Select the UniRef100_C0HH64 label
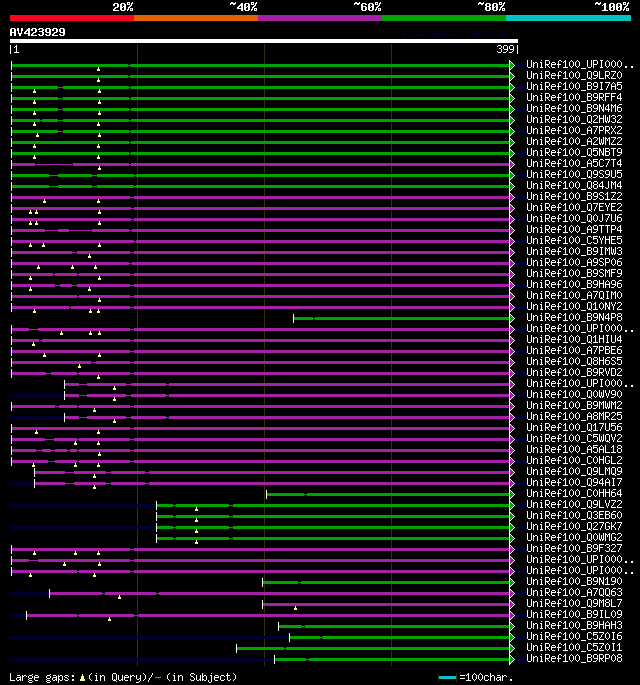 click(x=574, y=493)
